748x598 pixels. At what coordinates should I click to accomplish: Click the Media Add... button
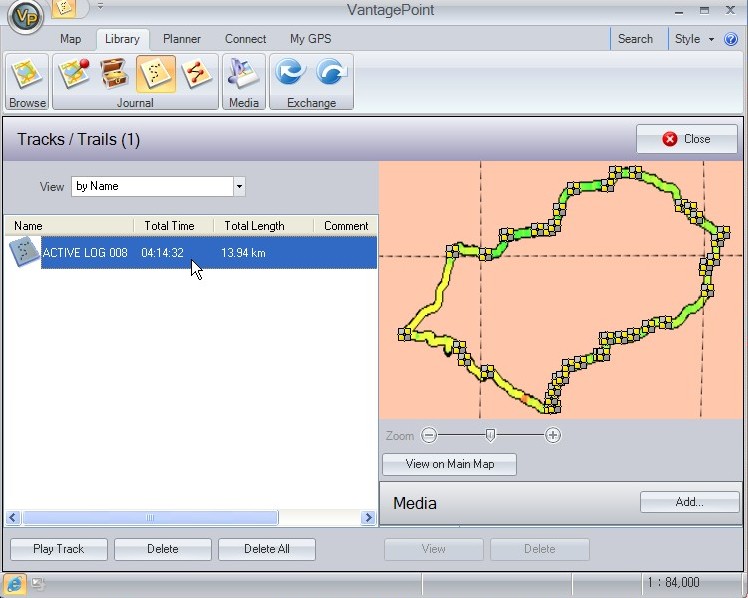pyautogui.click(x=689, y=502)
